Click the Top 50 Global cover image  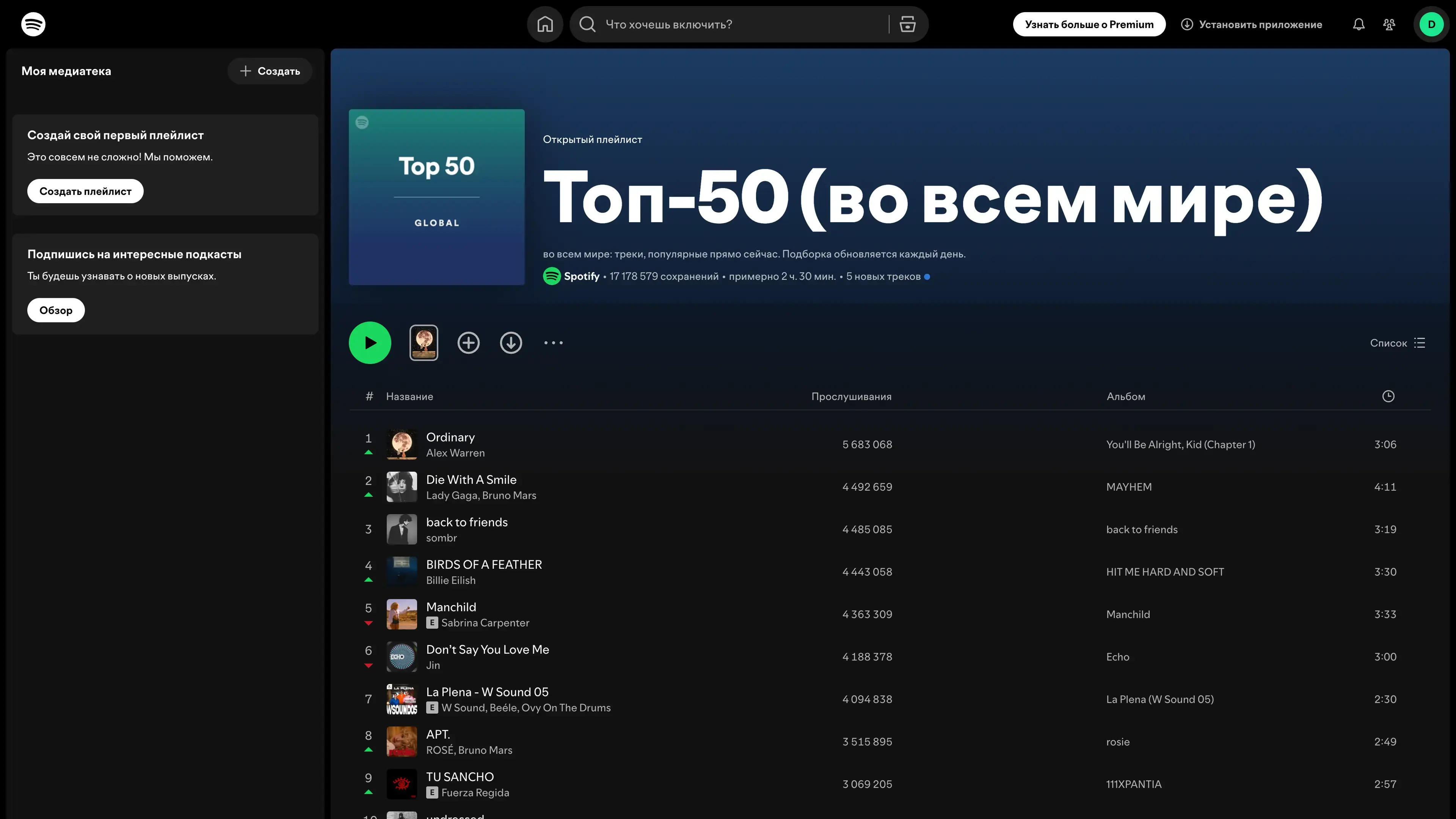[x=436, y=197]
